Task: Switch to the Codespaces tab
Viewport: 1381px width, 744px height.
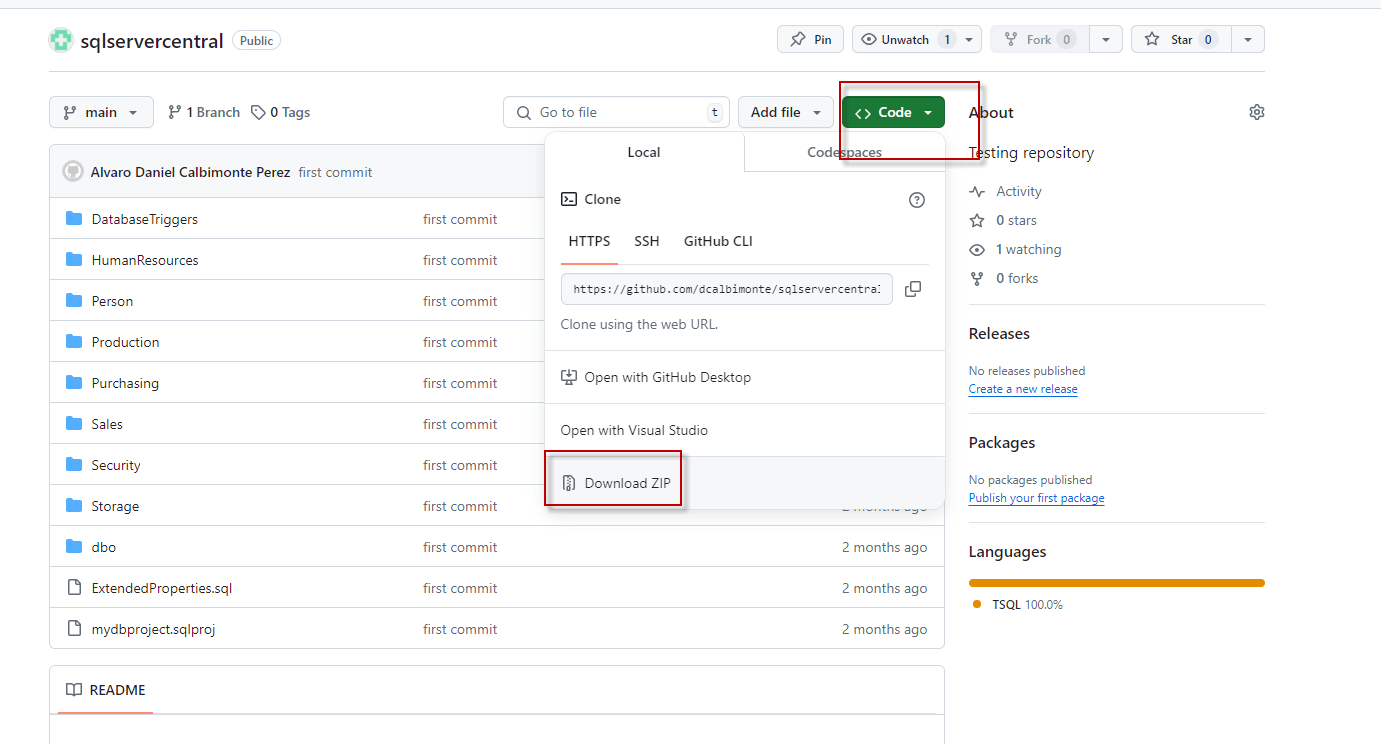Action: (844, 152)
